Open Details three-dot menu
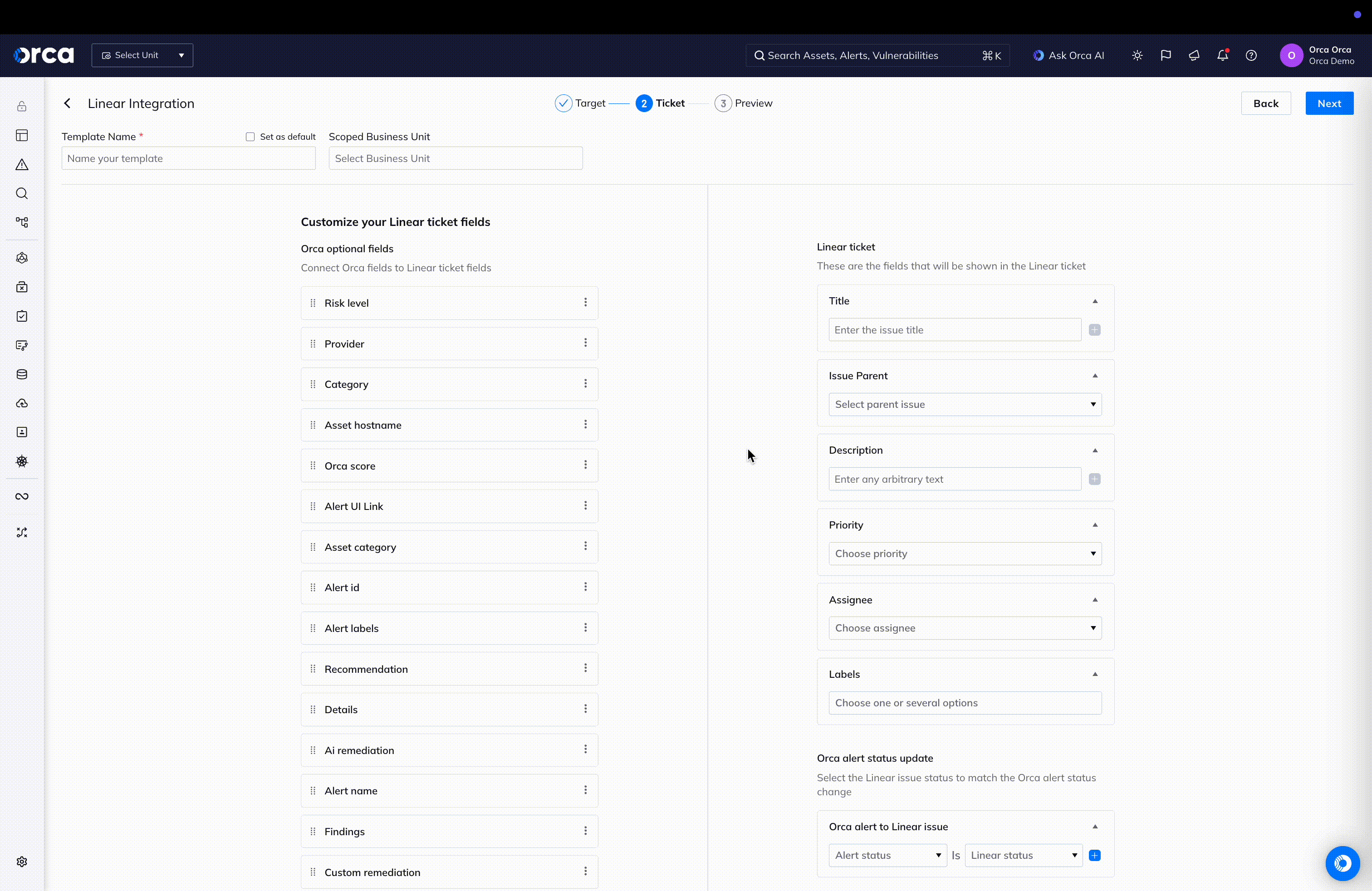 click(586, 709)
